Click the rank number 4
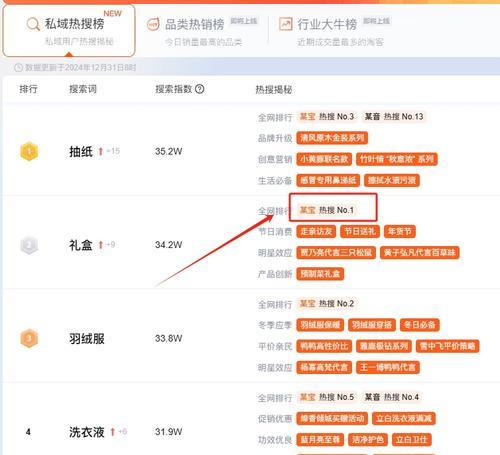The image size is (500, 455). pos(28,432)
